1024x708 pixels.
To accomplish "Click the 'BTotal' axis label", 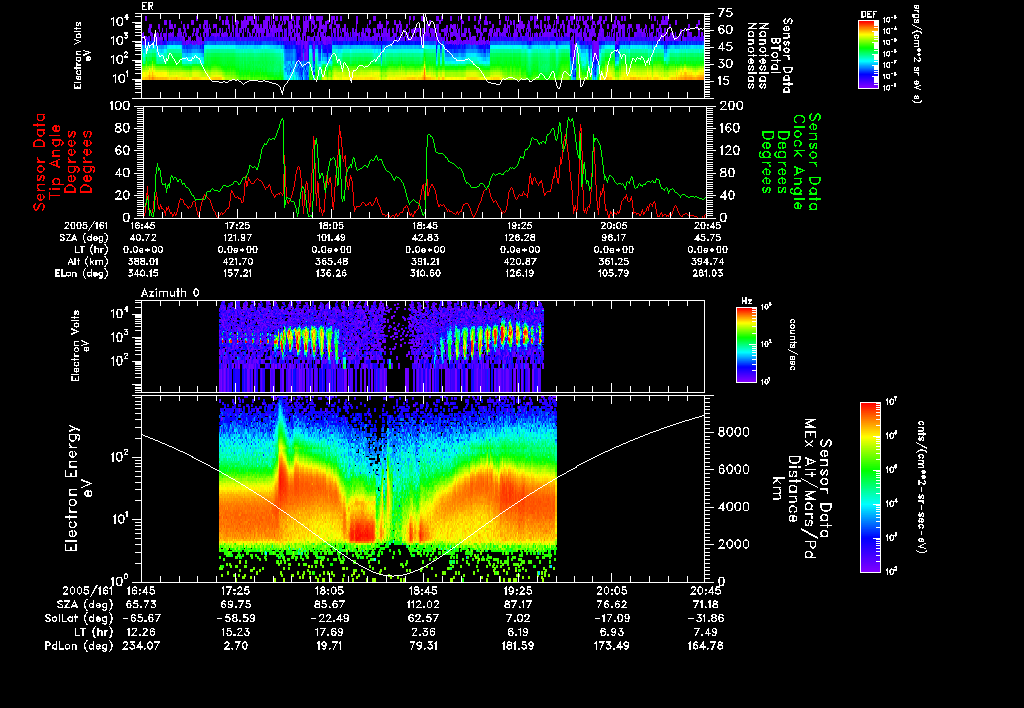I will [x=775, y=57].
